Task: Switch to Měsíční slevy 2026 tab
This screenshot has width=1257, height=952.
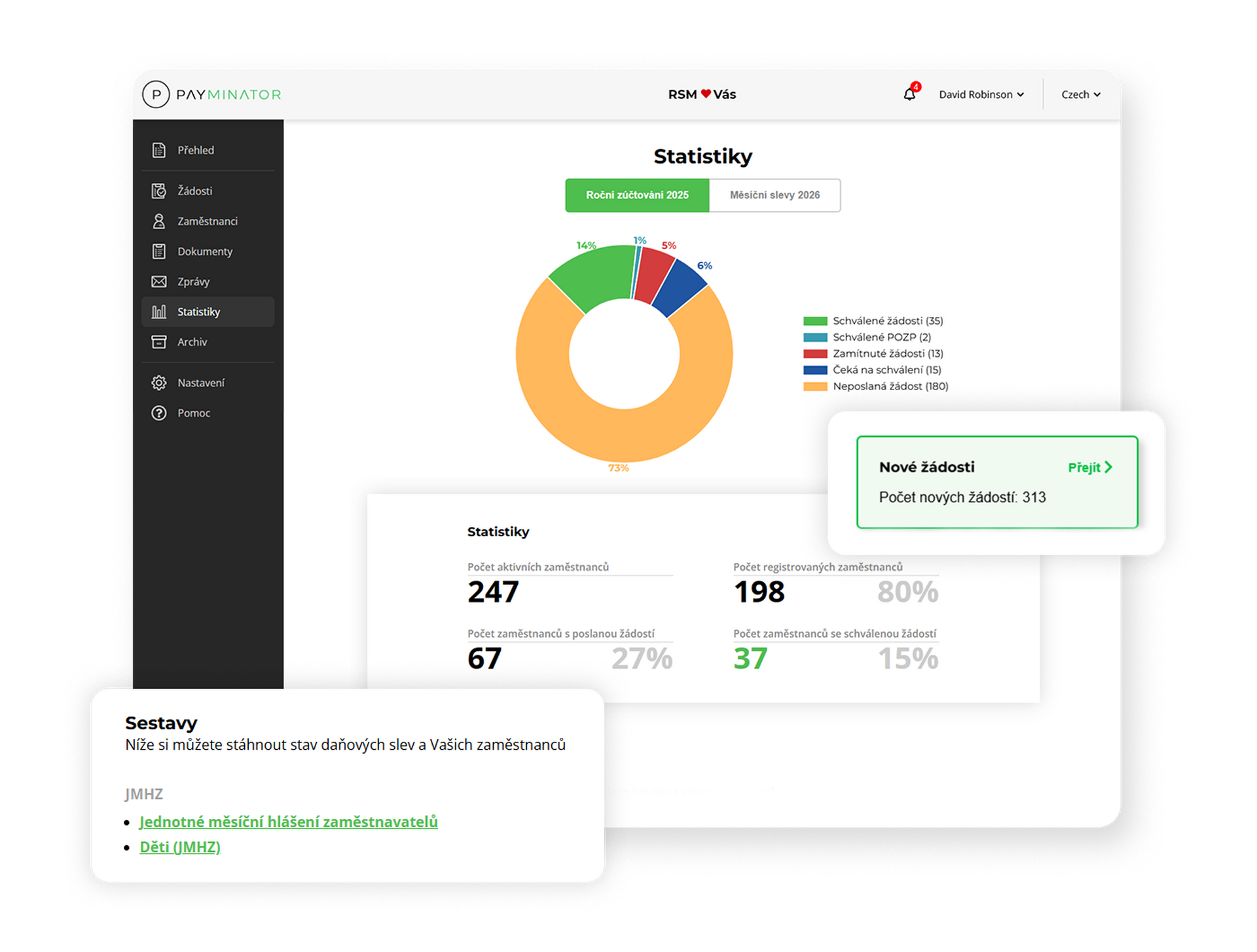Action: point(774,195)
